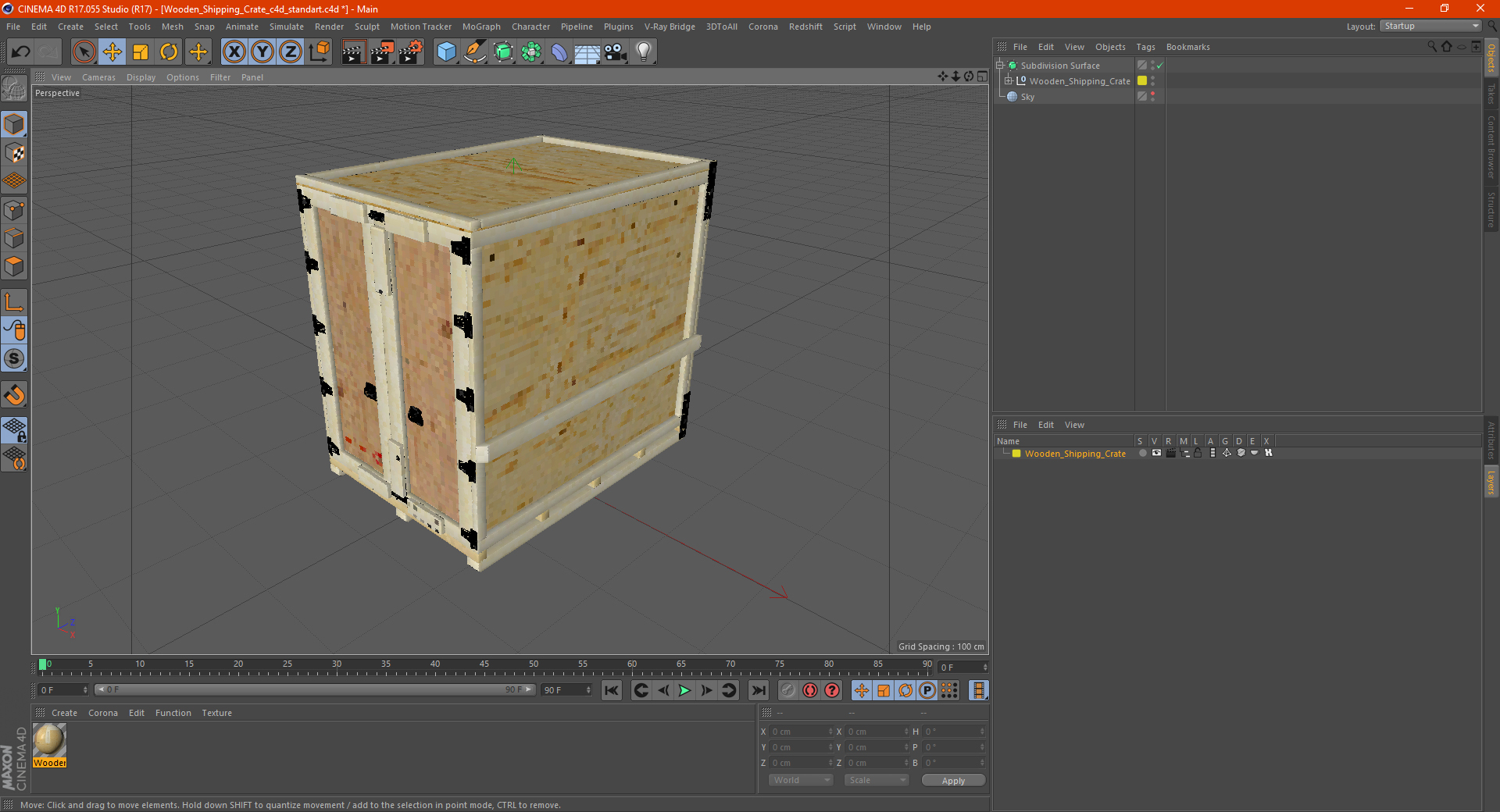Open the viewport Cameras menu
Viewport: 1500px width, 812px height.
coord(98,77)
